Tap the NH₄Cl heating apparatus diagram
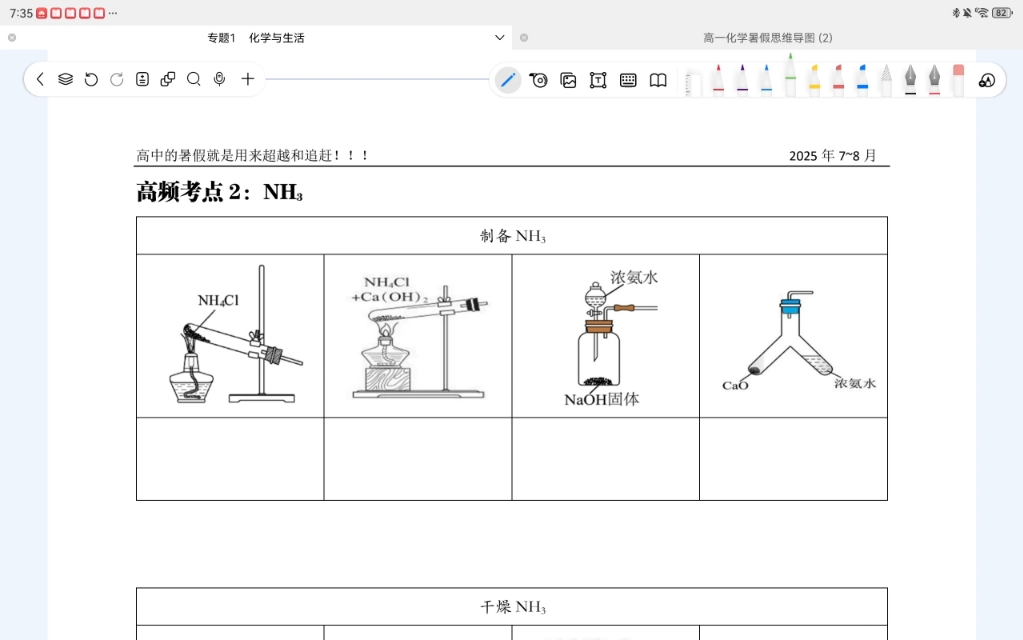This screenshot has height=640, width=1023. tap(230, 335)
